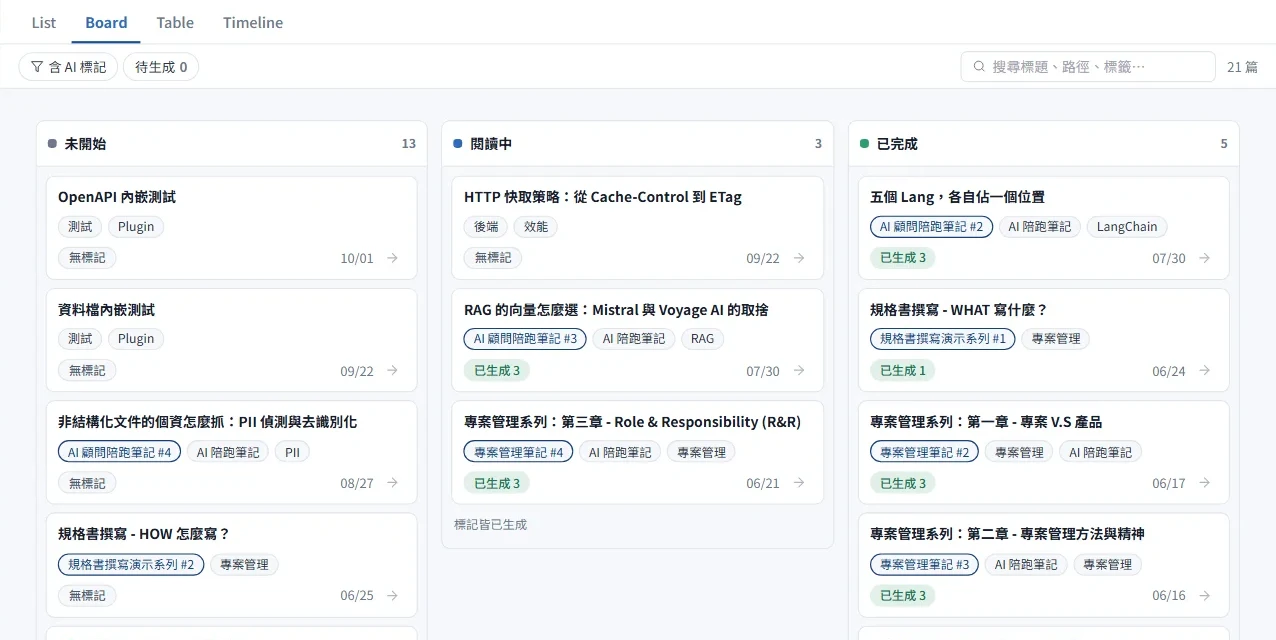Switch to the Table view tab
This screenshot has width=1276, height=640.
(175, 22)
